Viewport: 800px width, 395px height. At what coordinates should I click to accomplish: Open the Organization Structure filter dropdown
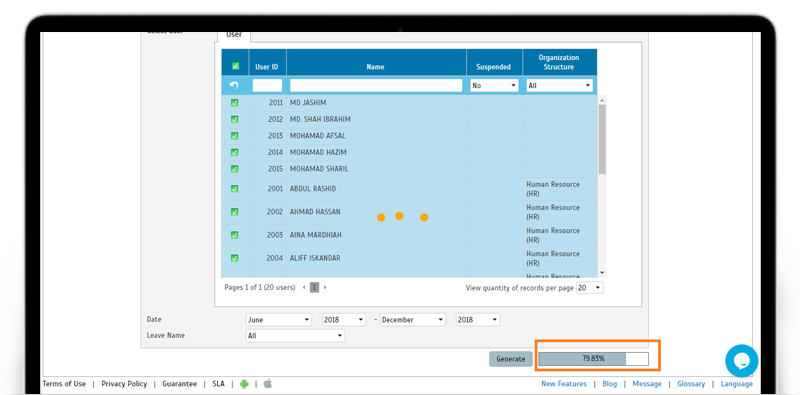[559, 86]
